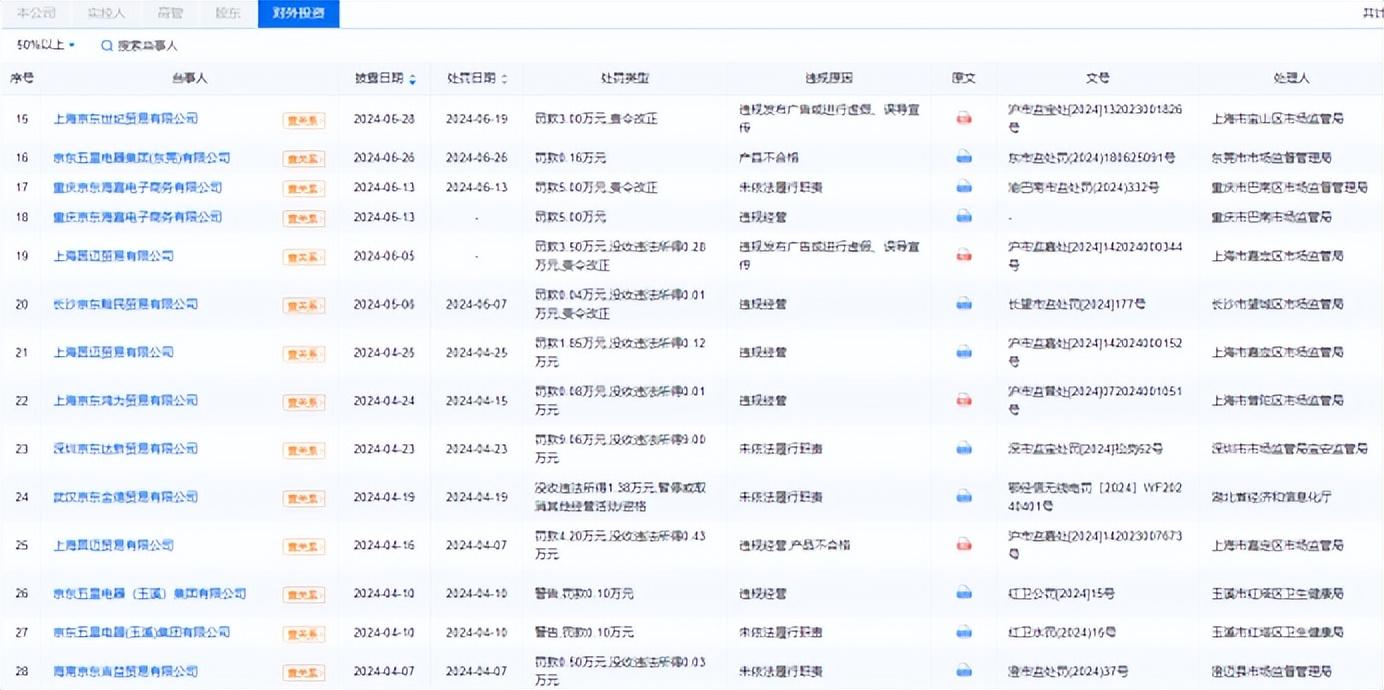This screenshot has height=690, width=1384.
Task: Open the original document icon in row 27
Action: click(x=963, y=632)
